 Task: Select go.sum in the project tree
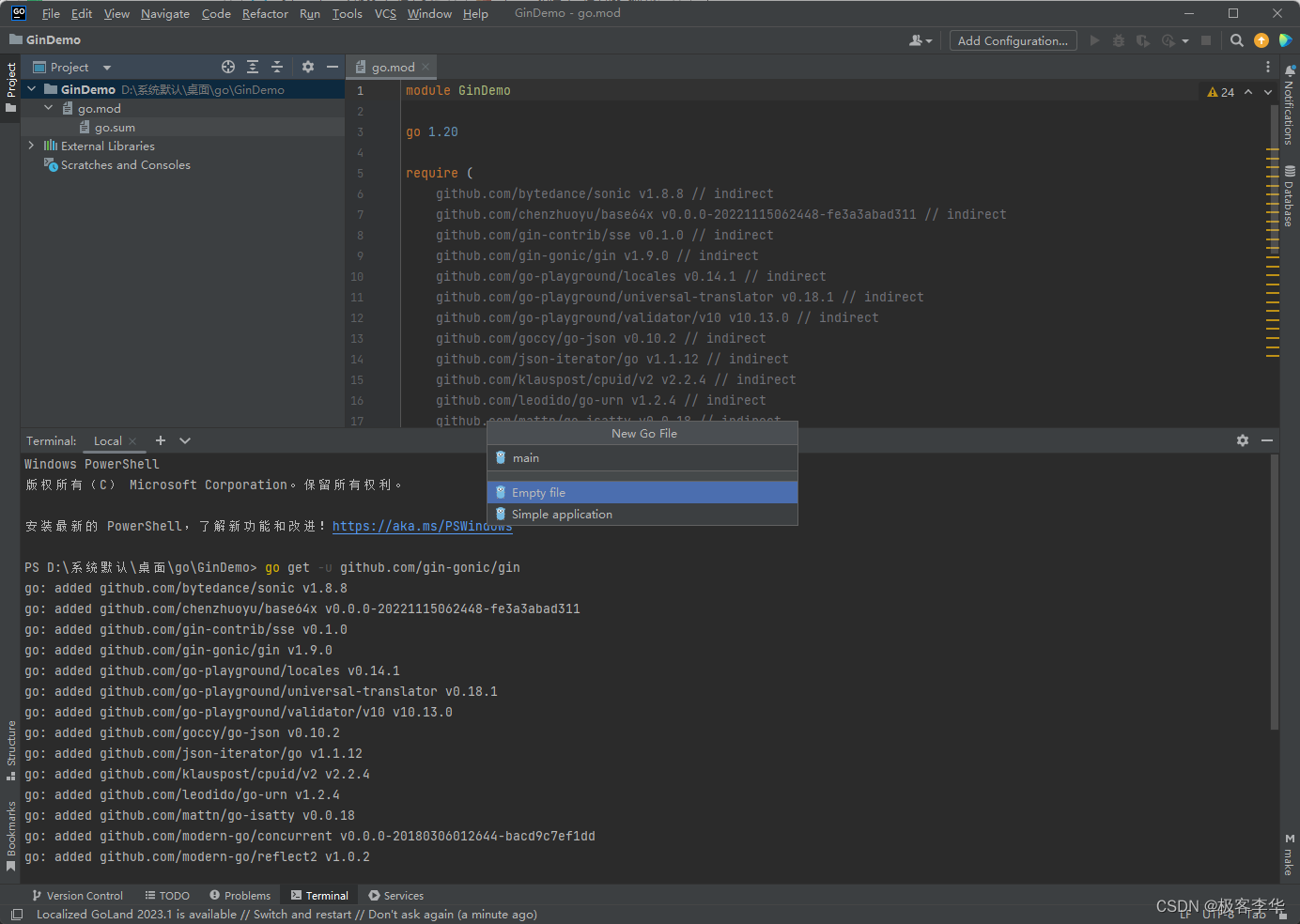click(x=115, y=128)
